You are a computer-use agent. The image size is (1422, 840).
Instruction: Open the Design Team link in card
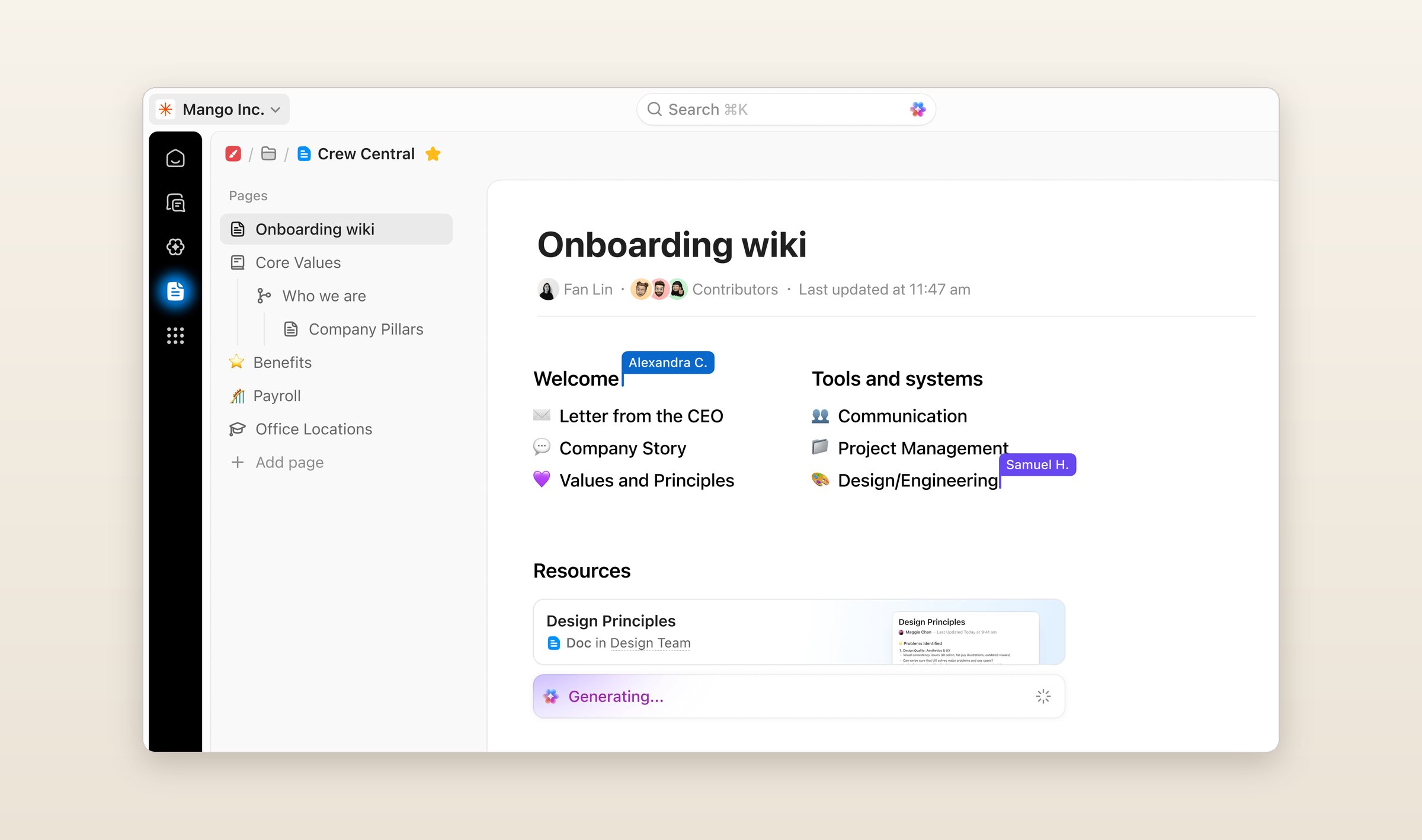click(650, 643)
